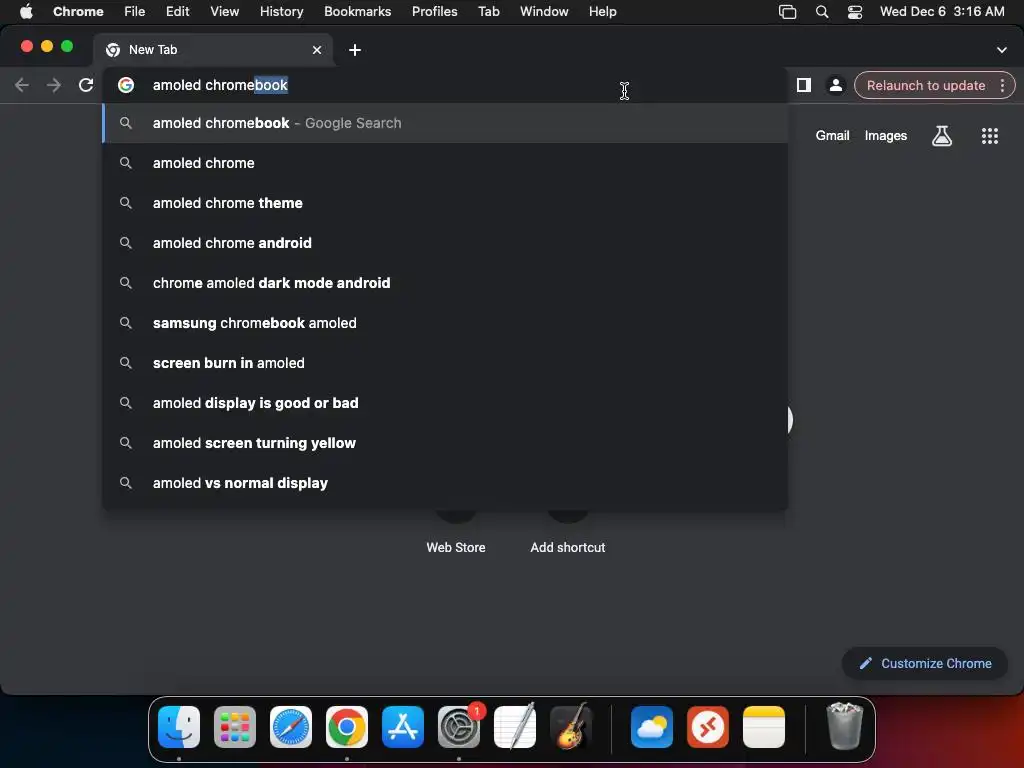Close the New Tab tab
Screen dimensions: 1024x768
(x=317, y=50)
